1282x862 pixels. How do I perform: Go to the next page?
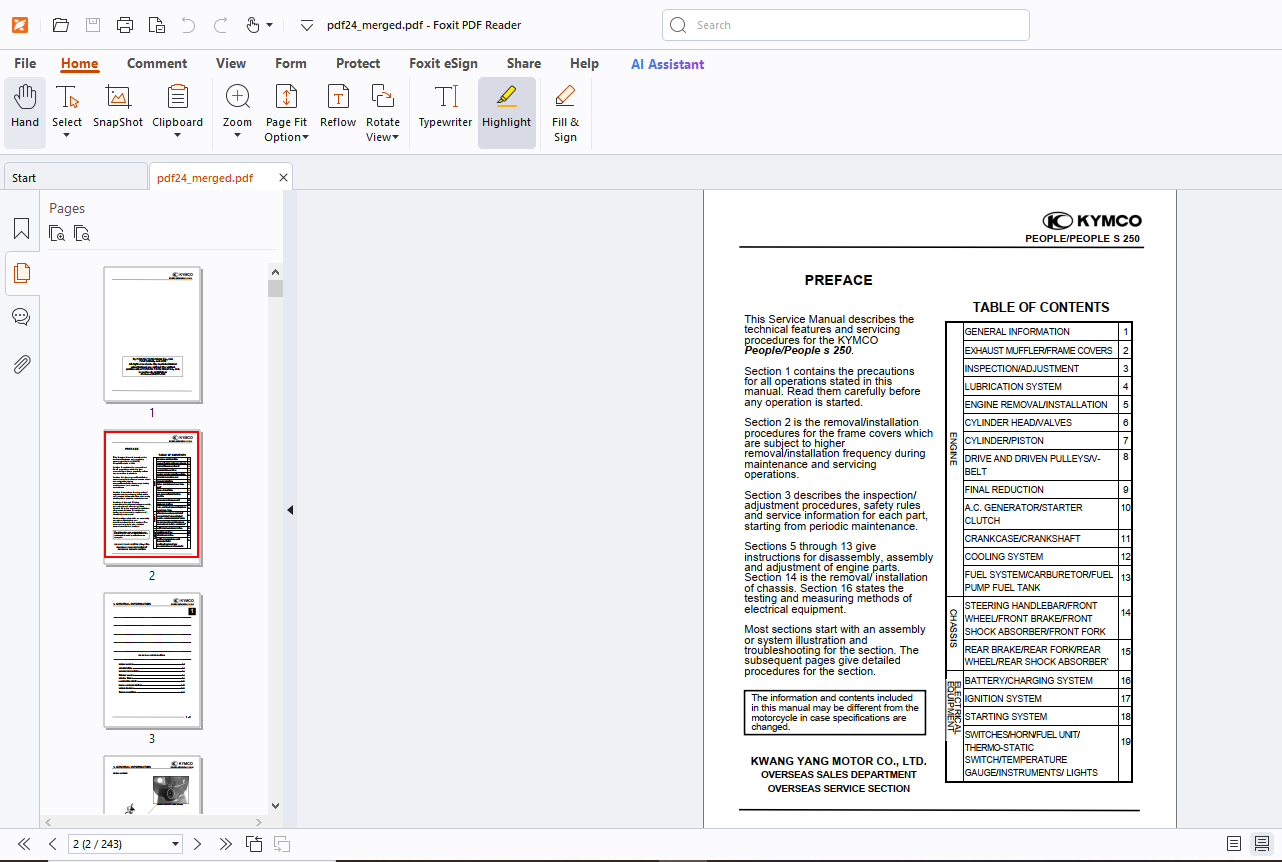pyautogui.click(x=197, y=844)
